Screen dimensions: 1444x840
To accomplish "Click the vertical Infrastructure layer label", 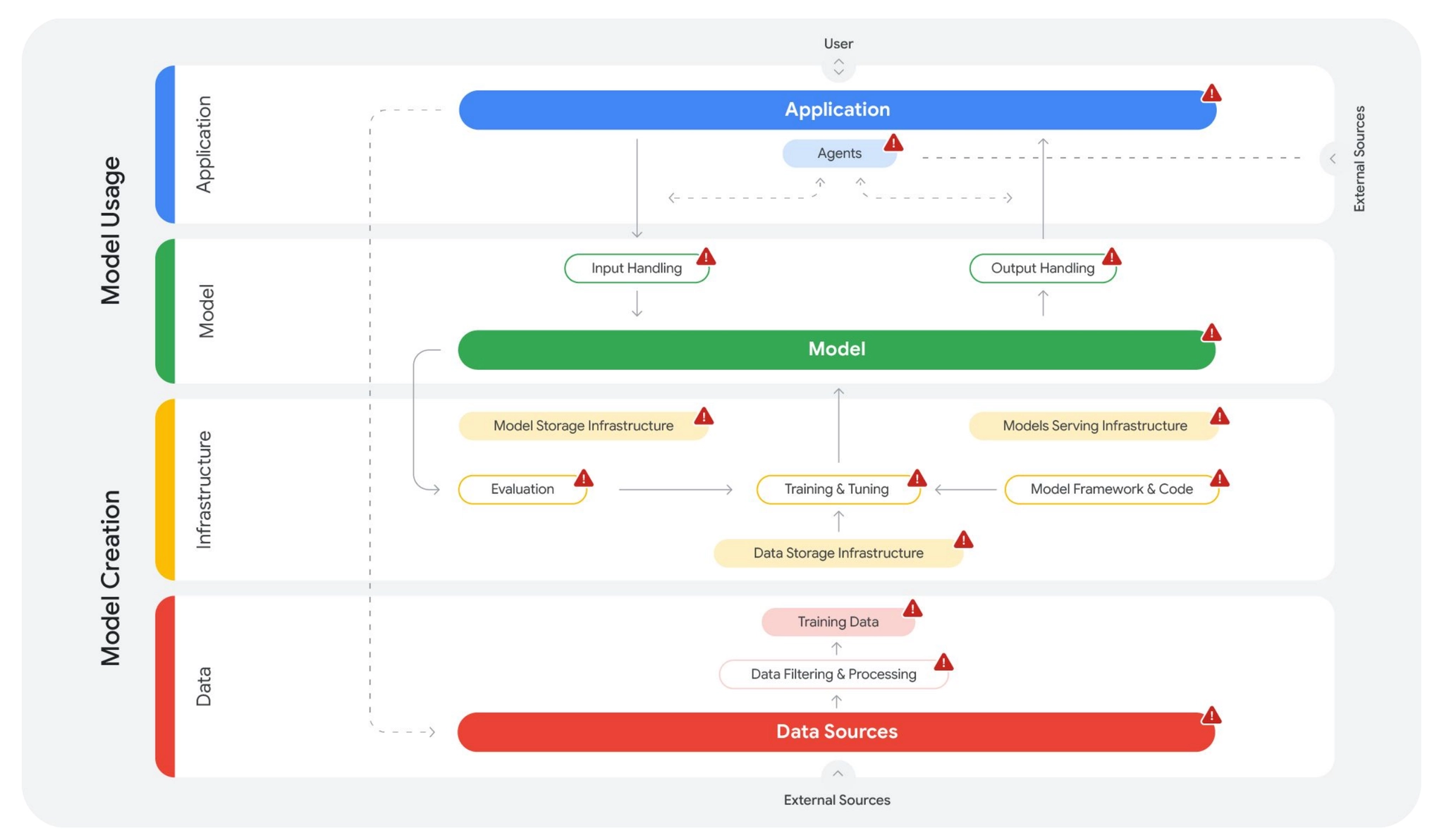I will [x=204, y=490].
